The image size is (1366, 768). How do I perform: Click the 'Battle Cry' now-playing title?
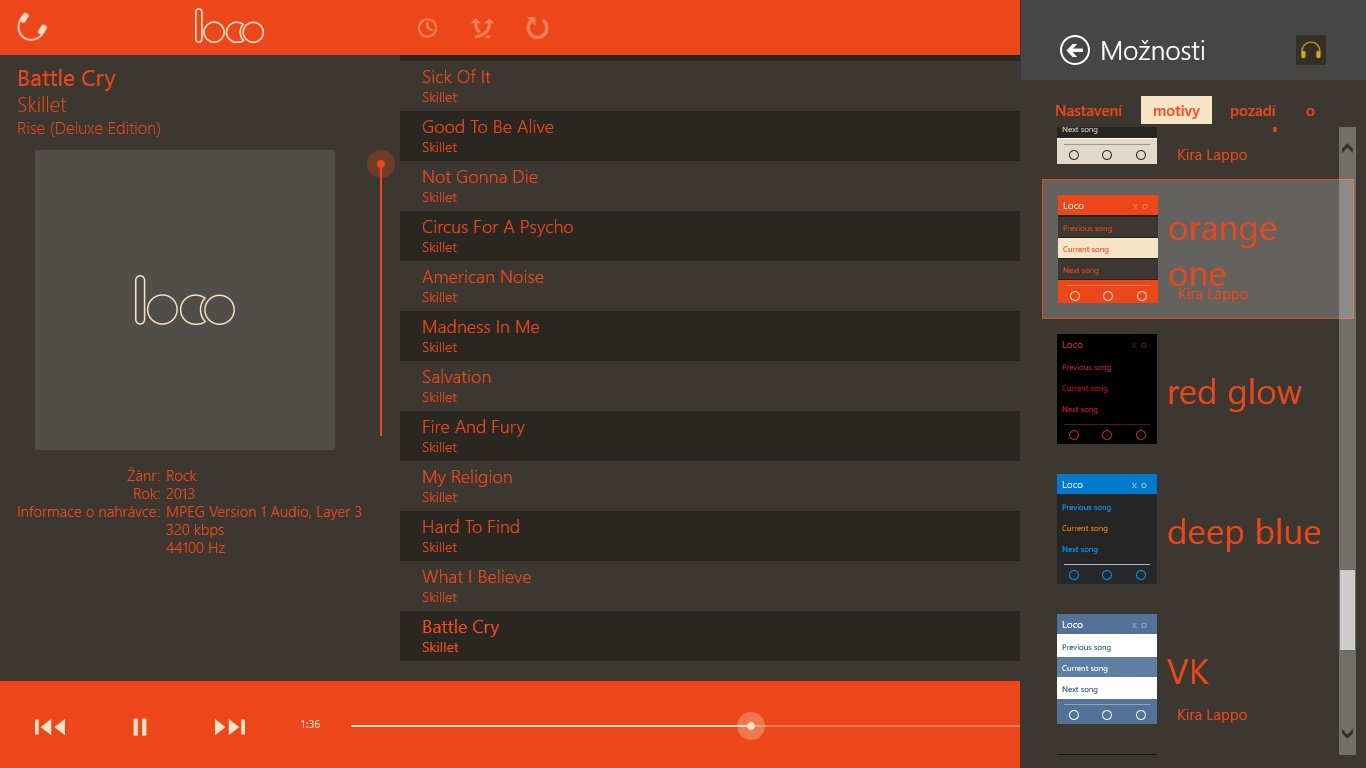(x=66, y=79)
